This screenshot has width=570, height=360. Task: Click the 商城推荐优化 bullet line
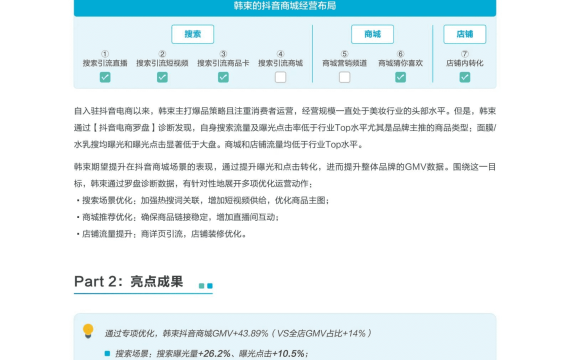coord(178,217)
